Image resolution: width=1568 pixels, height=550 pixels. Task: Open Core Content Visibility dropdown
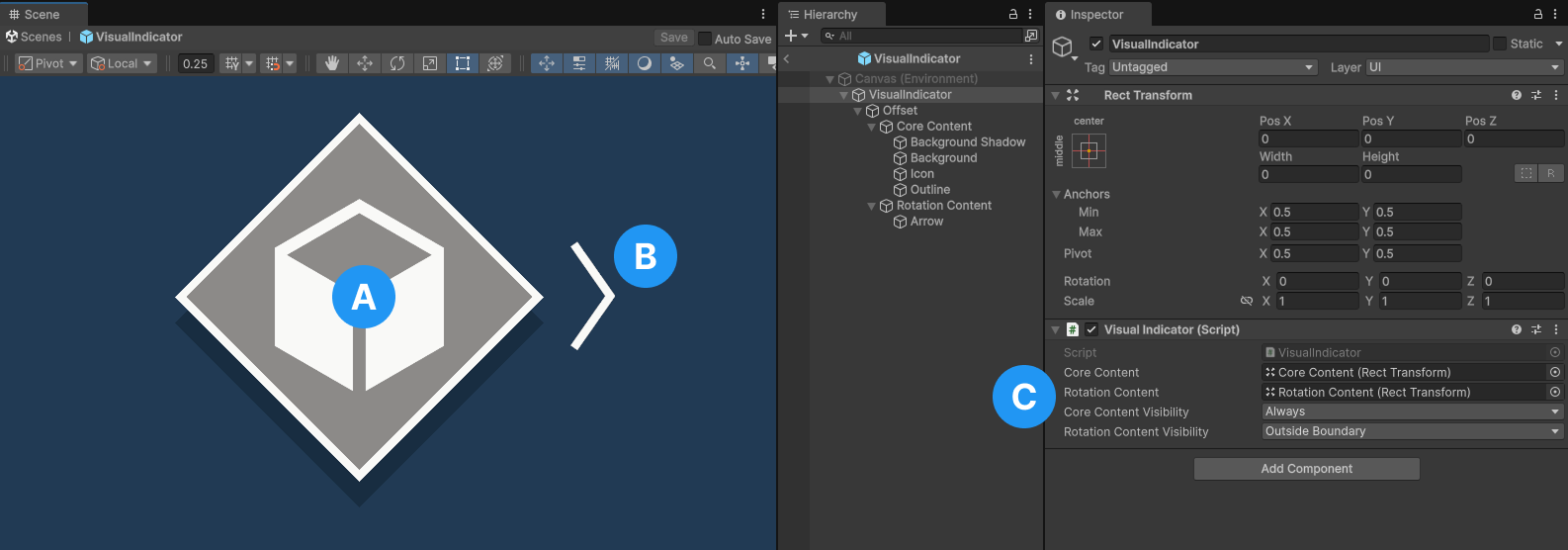point(1412,412)
